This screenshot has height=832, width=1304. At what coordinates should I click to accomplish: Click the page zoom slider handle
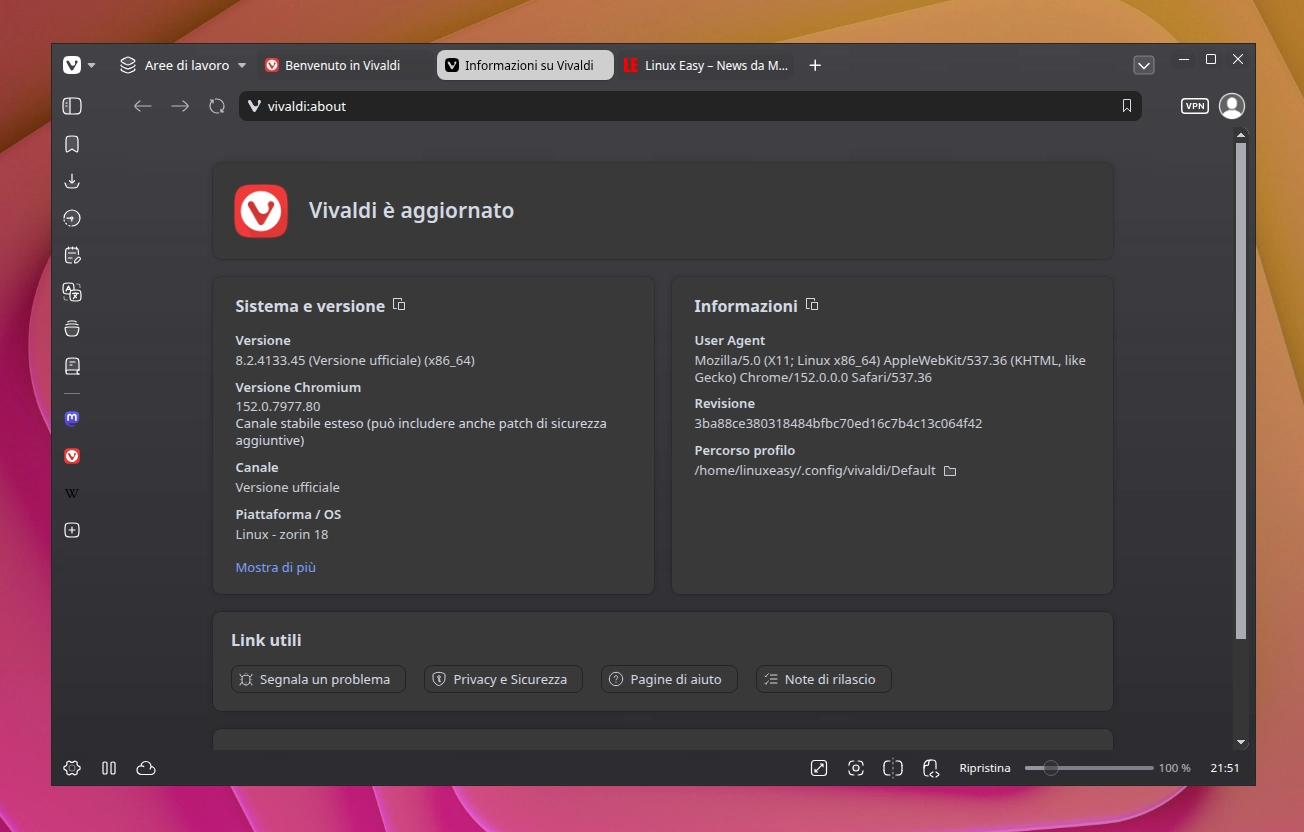[x=1050, y=768]
